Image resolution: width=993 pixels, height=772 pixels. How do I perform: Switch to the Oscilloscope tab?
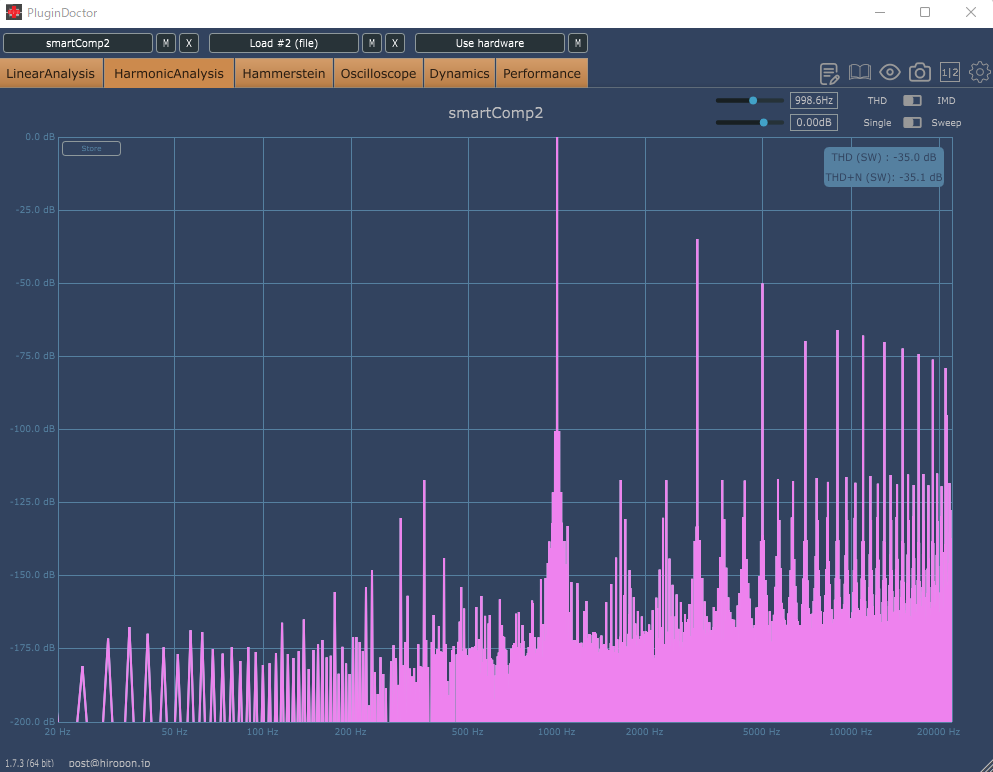click(378, 73)
